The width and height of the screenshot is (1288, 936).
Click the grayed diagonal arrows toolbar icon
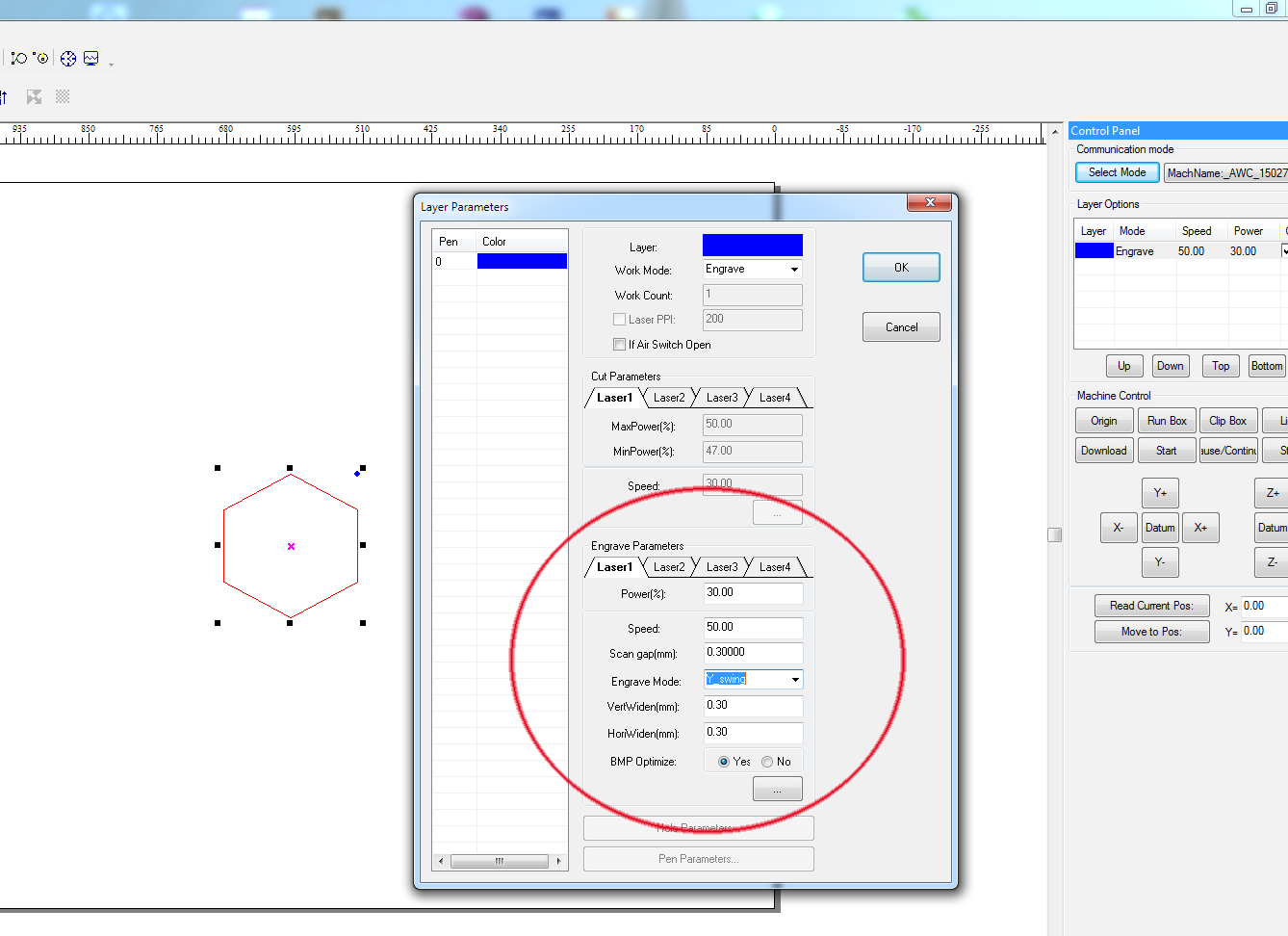35,96
